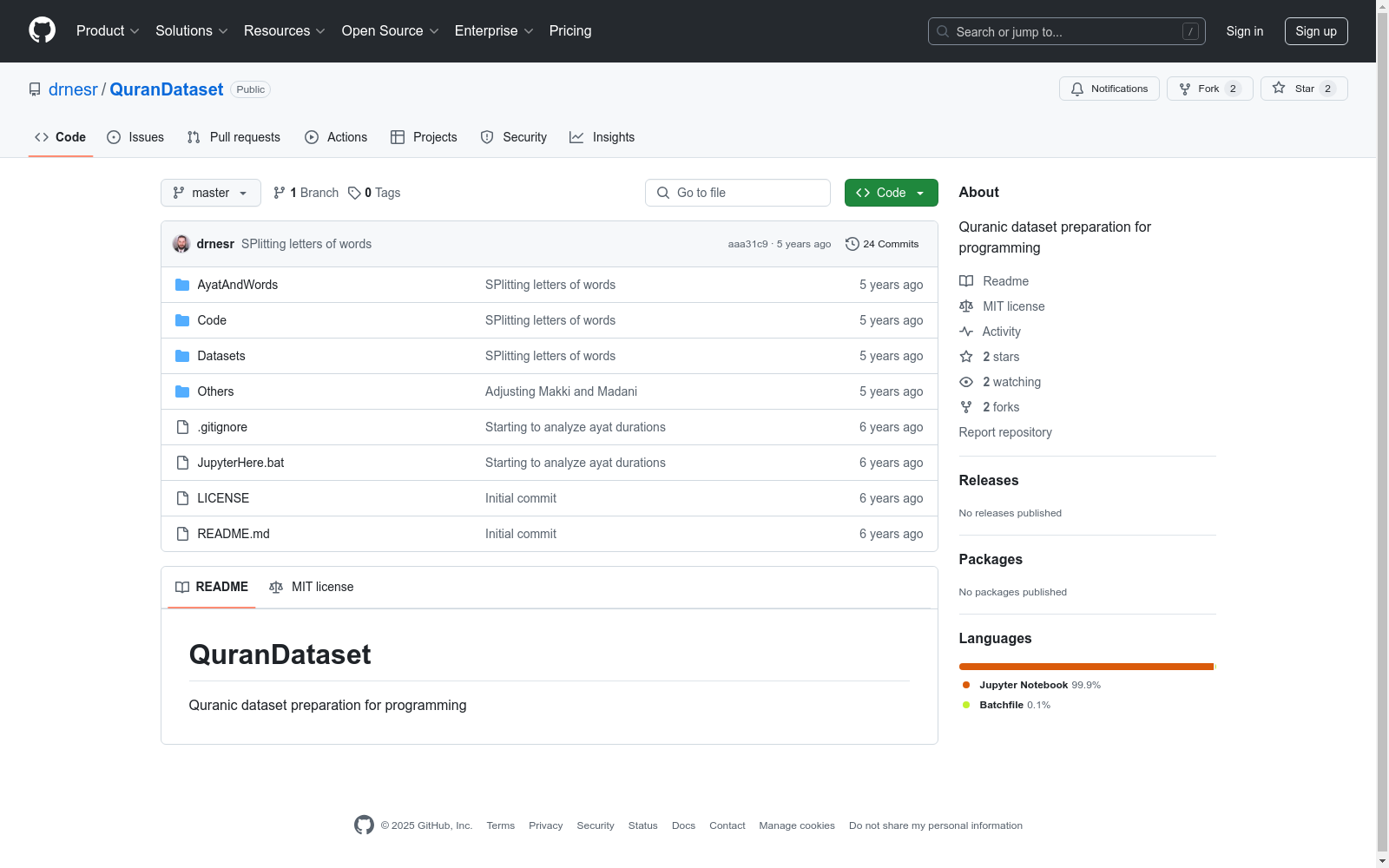Click the JupyterHere.bat file icon
The width and height of the screenshot is (1389, 868).
(x=182, y=463)
